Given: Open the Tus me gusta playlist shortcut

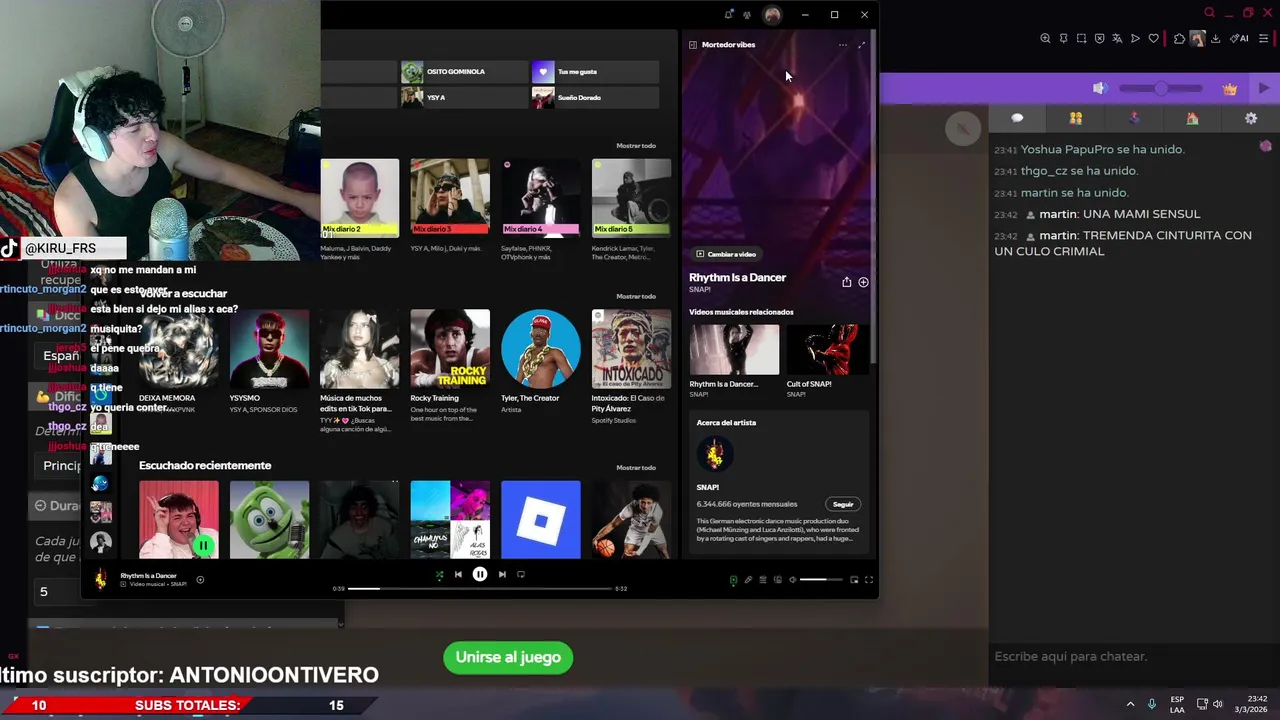Looking at the screenshot, I should point(595,72).
